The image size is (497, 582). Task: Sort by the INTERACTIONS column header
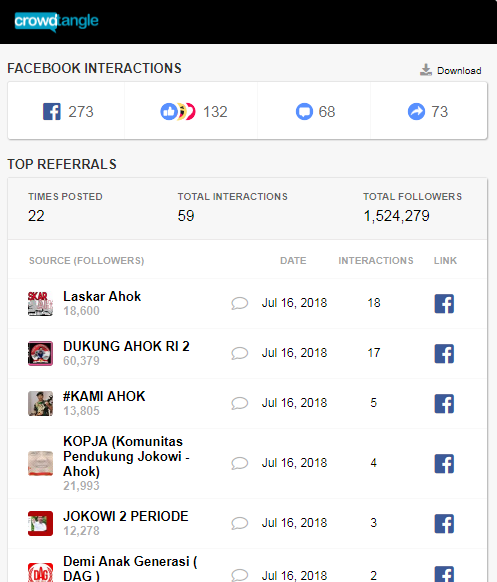[376, 261]
